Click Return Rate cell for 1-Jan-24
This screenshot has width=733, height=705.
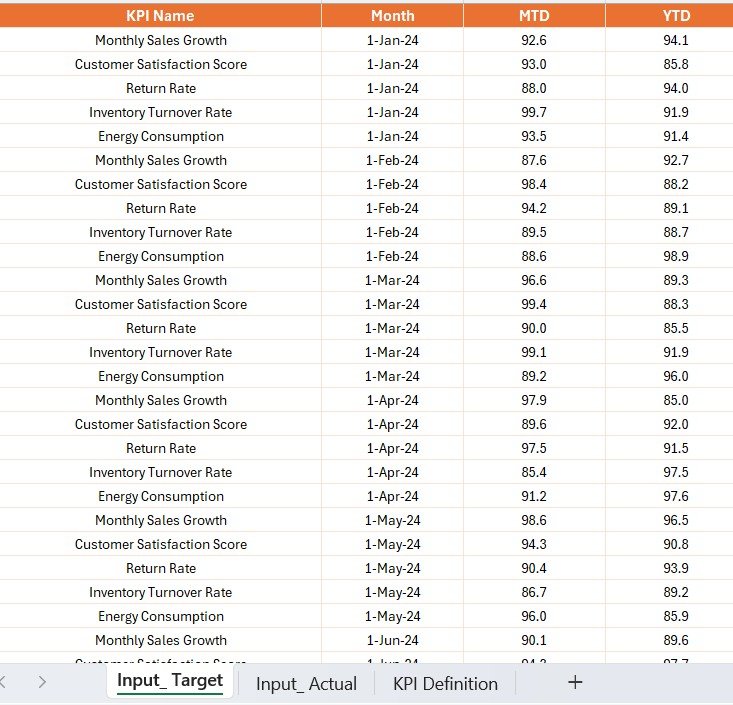point(160,88)
